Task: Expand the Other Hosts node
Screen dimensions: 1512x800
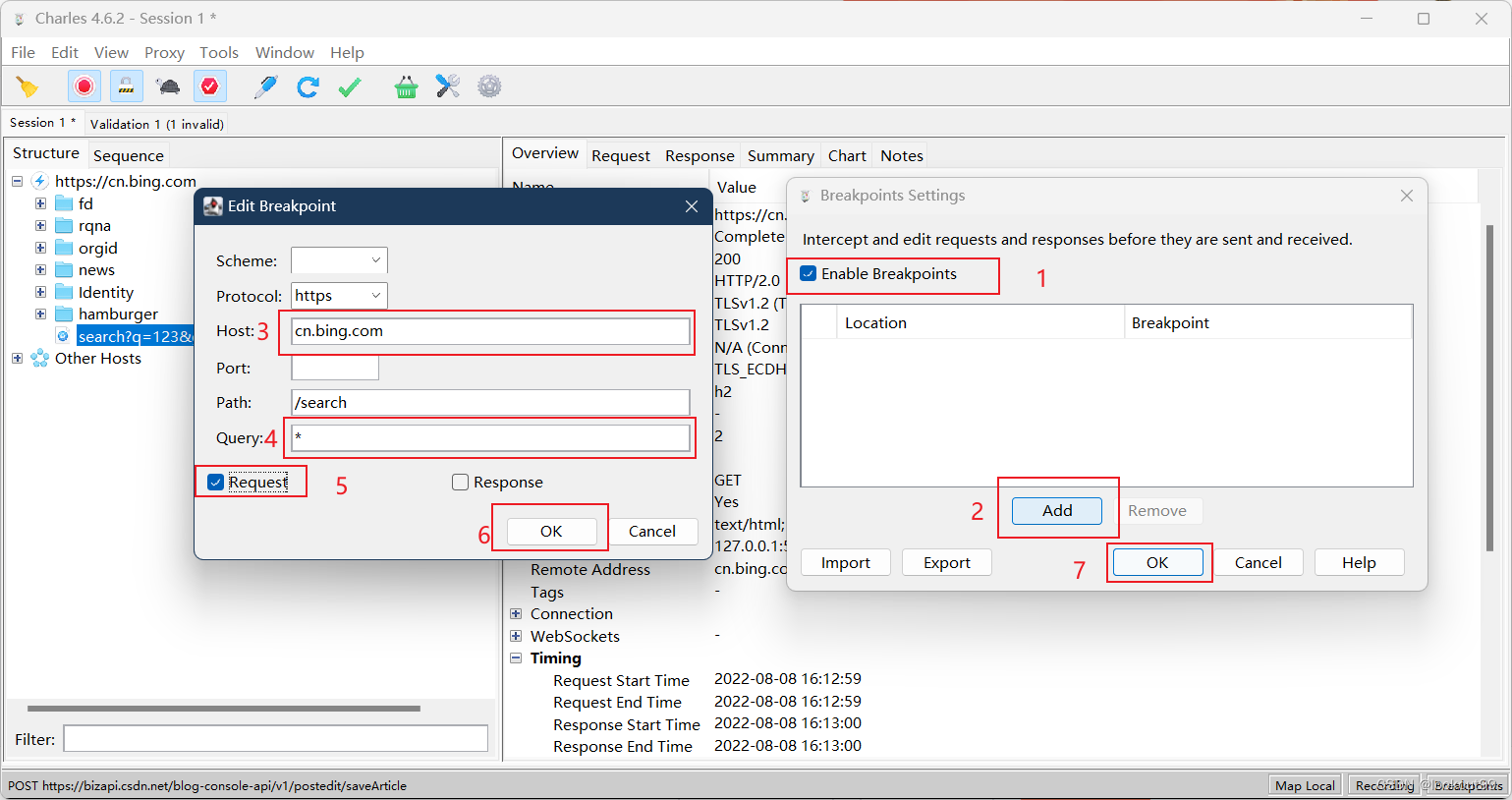Action: click(x=18, y=359)
